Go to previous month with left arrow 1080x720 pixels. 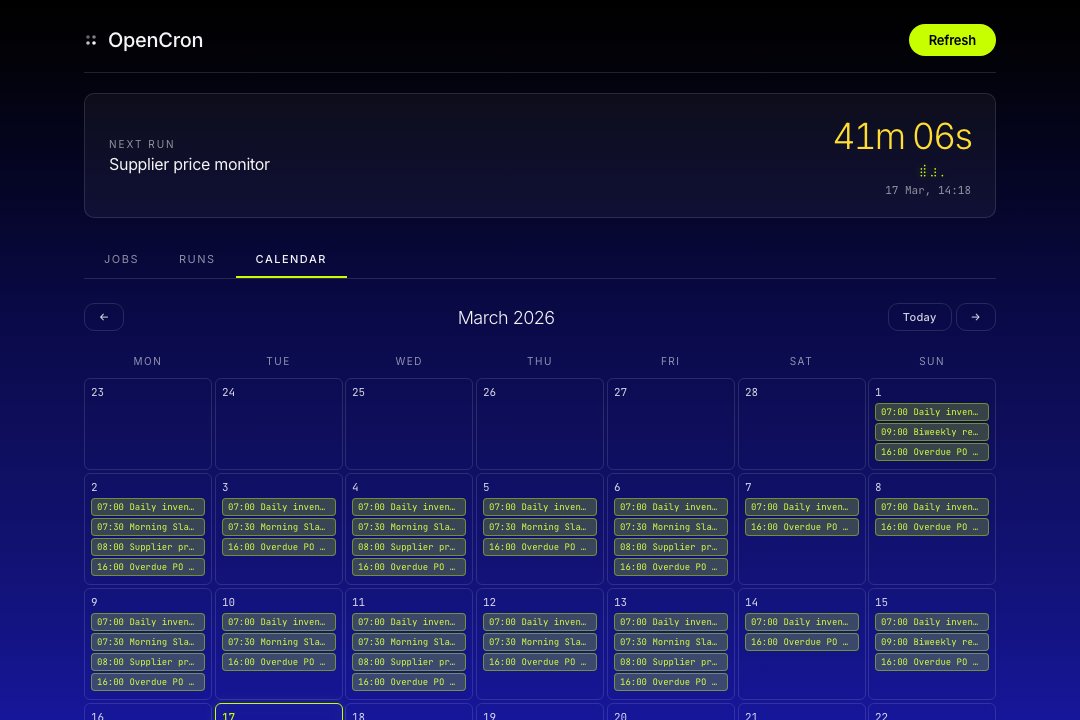click(104, 317)
